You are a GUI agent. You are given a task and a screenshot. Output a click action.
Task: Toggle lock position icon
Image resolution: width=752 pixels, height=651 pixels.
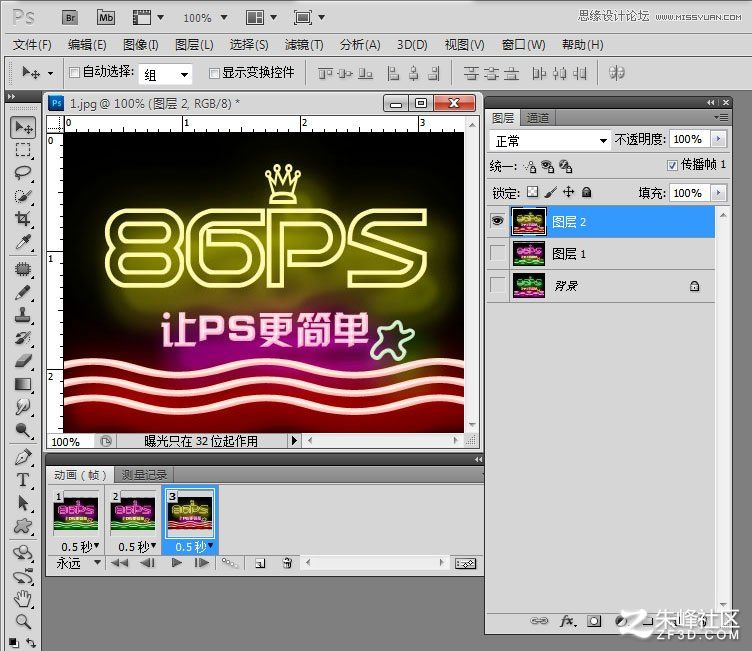pyautogui.click(x=569, y=192)
